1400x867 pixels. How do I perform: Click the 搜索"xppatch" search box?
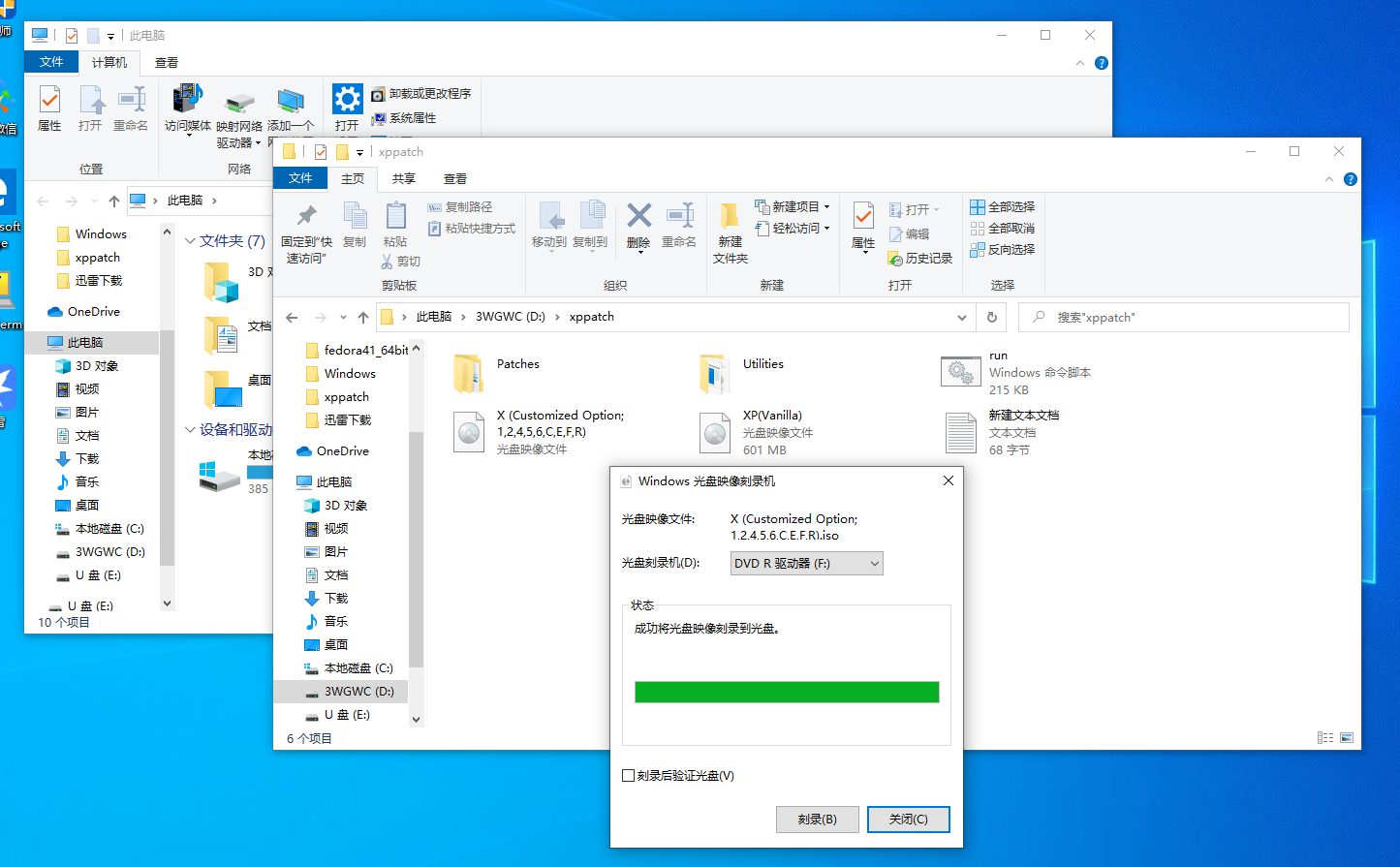1184,317
